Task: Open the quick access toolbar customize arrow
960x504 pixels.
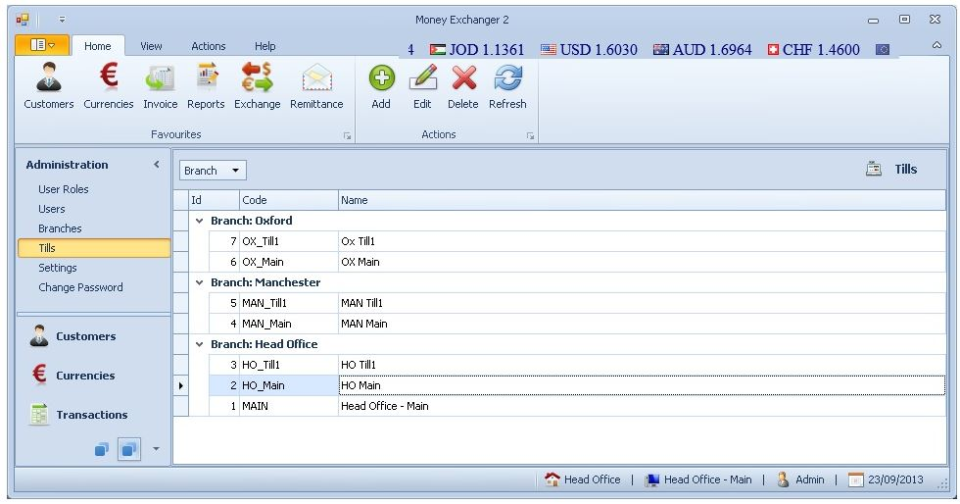Action: click(x=62, y=20)
